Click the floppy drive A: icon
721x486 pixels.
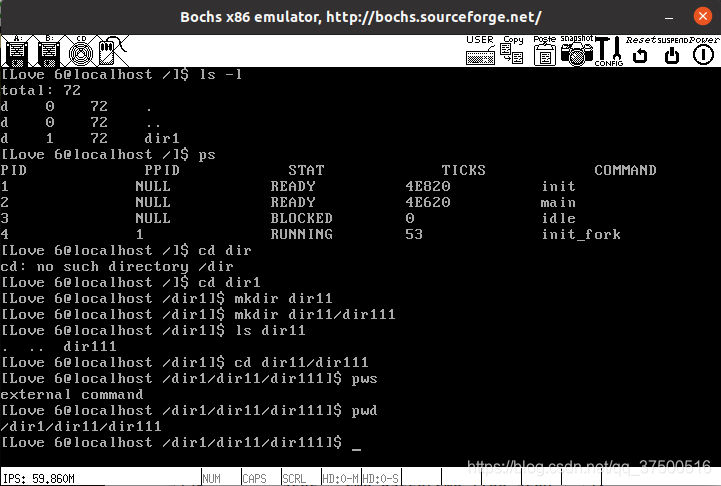[17, 51]
